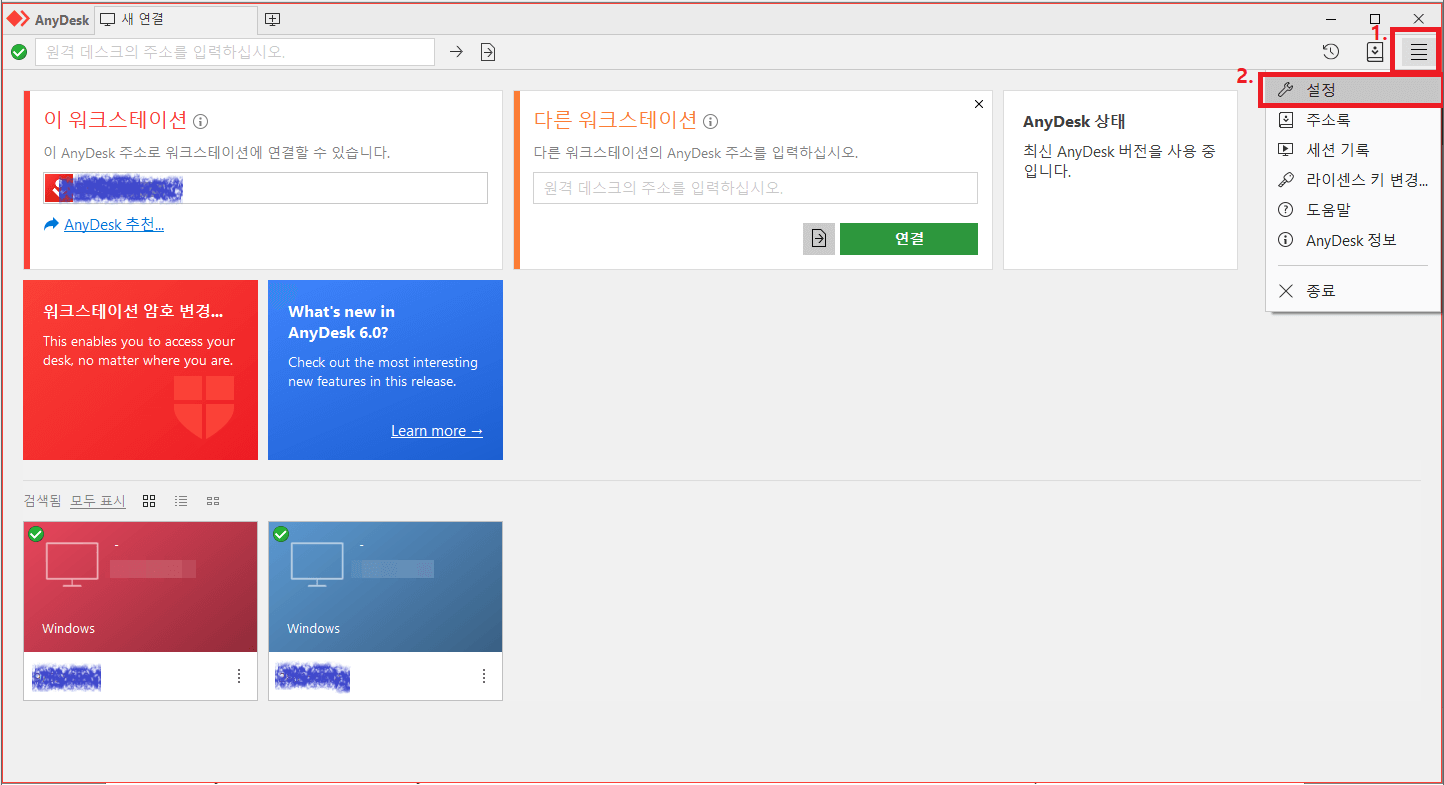1444x785 pixels.
Task: Minimize the AnyDesk window
Action: (1331, 19)
